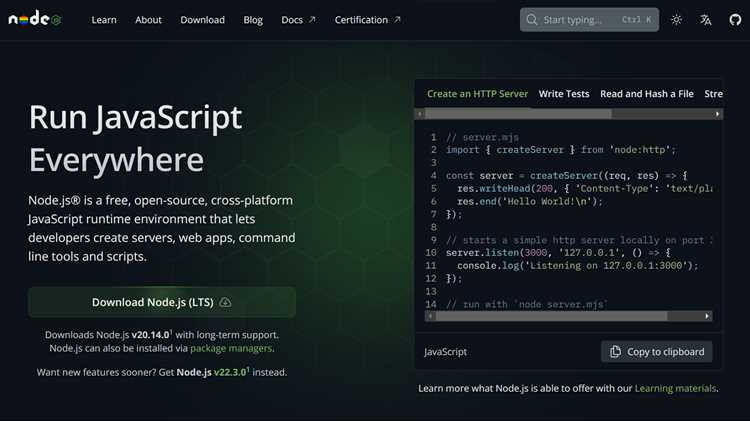Click the Copy to clipboard button
Screen dimensions: 750x421
656,352
